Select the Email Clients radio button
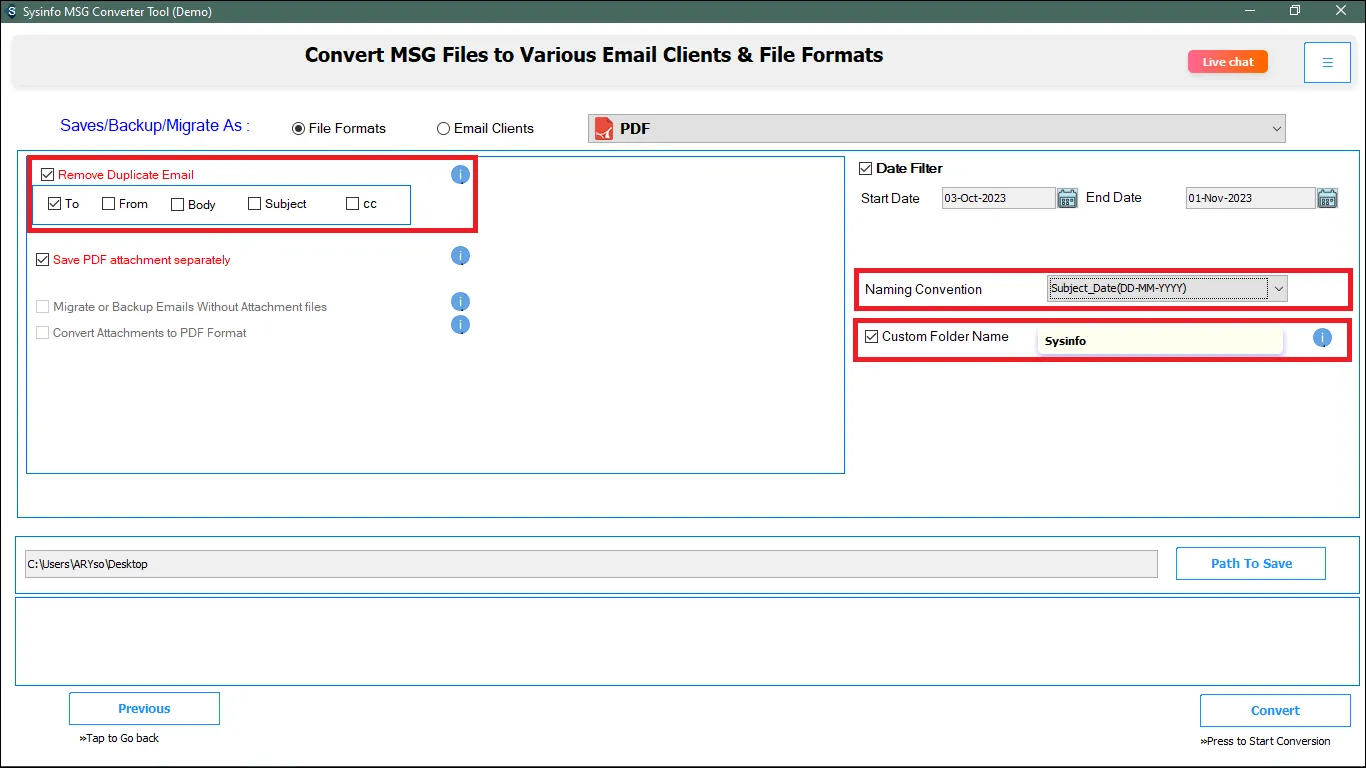Viewport: 1366px width, 768px height. (x=443, y=129)
